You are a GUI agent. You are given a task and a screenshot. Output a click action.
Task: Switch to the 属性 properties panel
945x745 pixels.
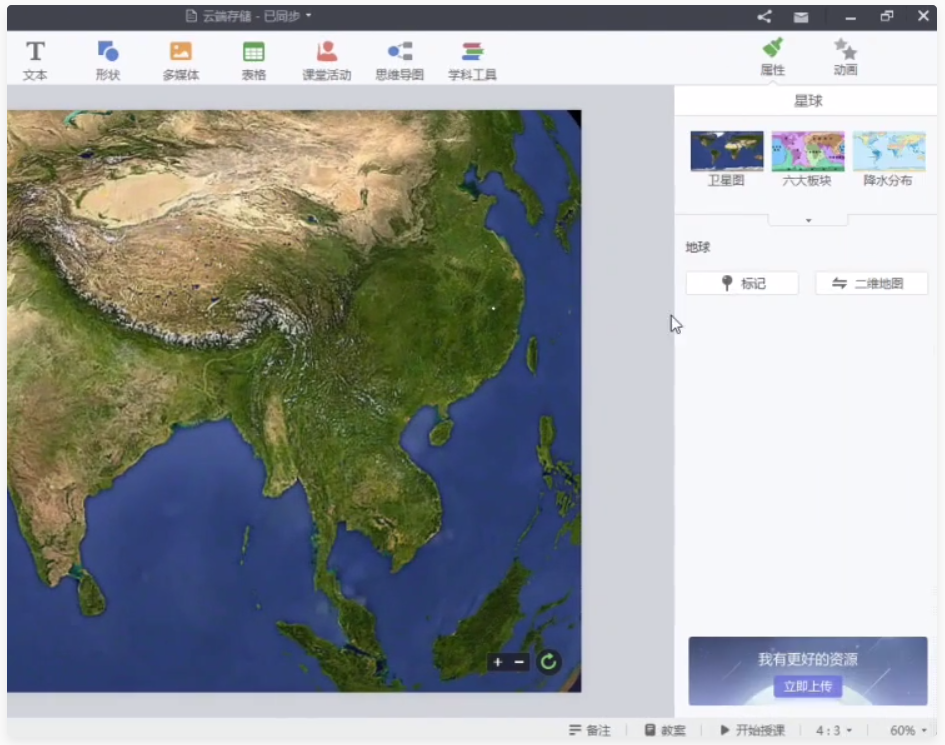773,57
